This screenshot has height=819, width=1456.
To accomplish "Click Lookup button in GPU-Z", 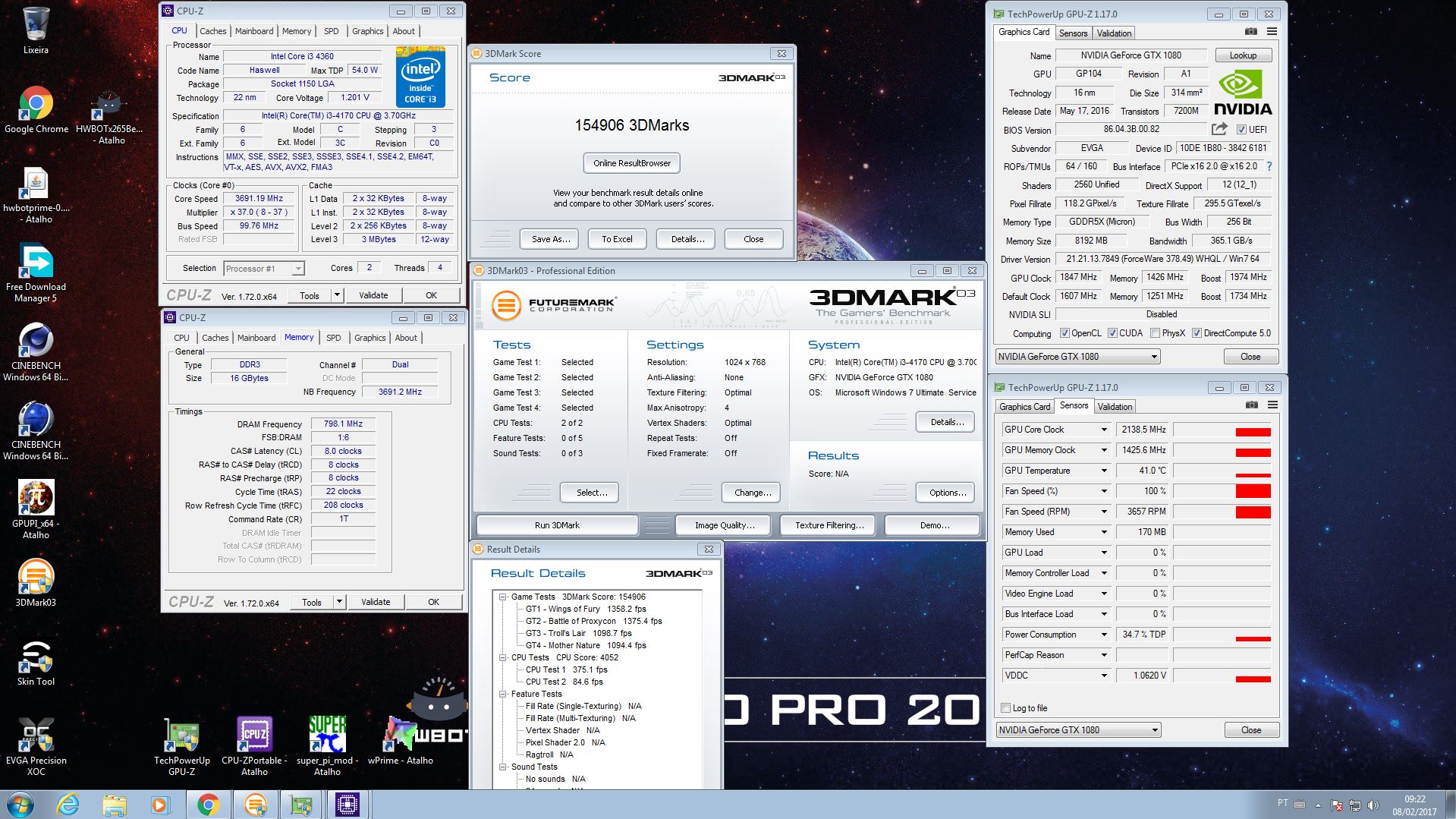I will click(1243, 55).
